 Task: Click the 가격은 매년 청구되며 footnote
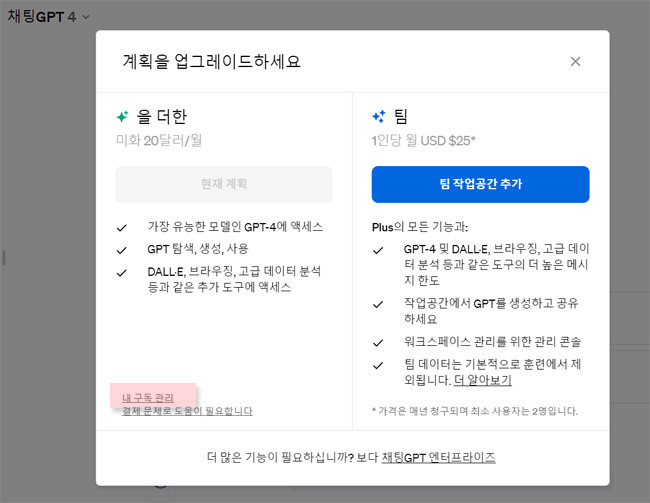[475, 411]
